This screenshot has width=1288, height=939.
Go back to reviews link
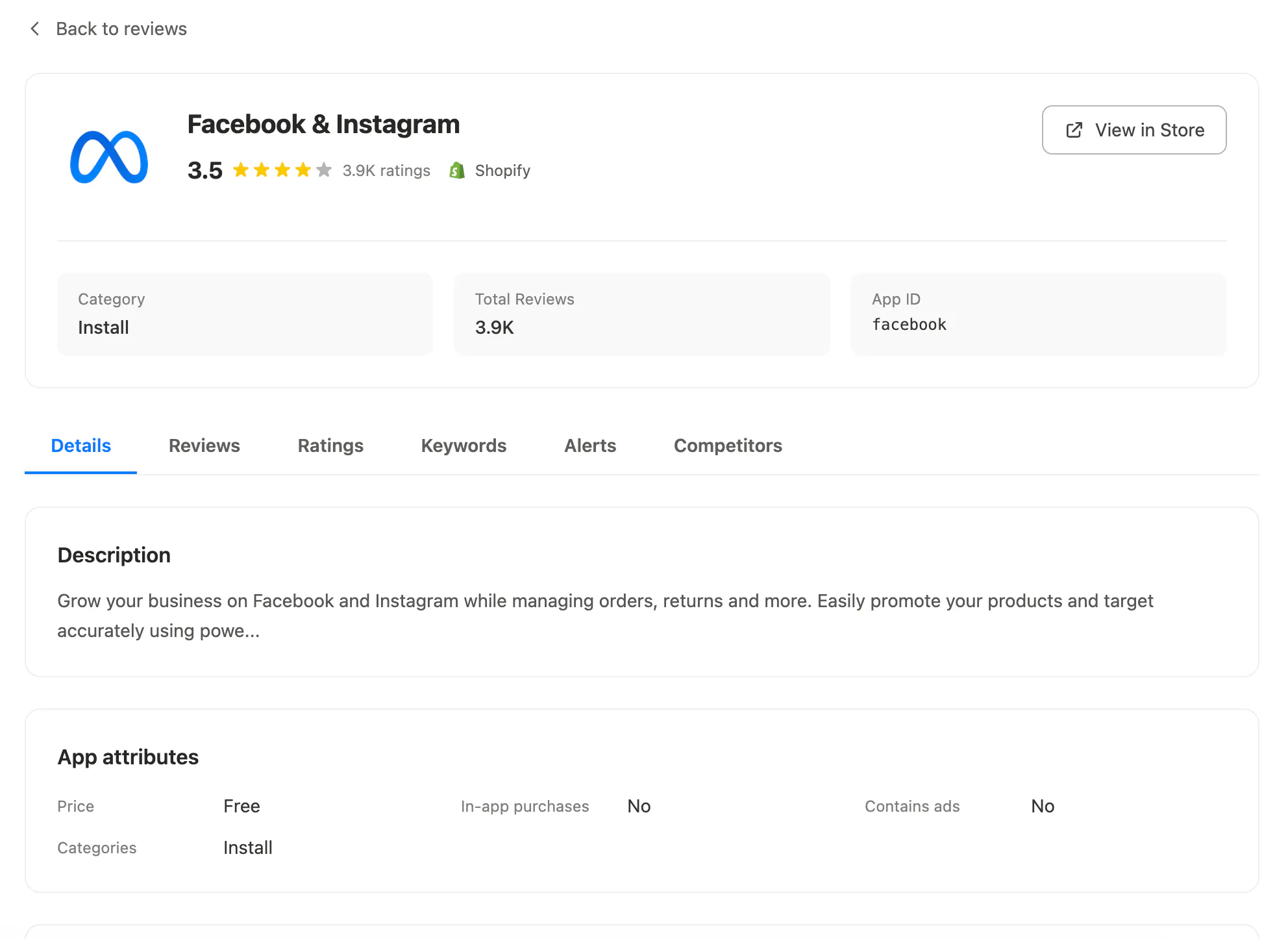pyautogui.click(x=121, y=29)
